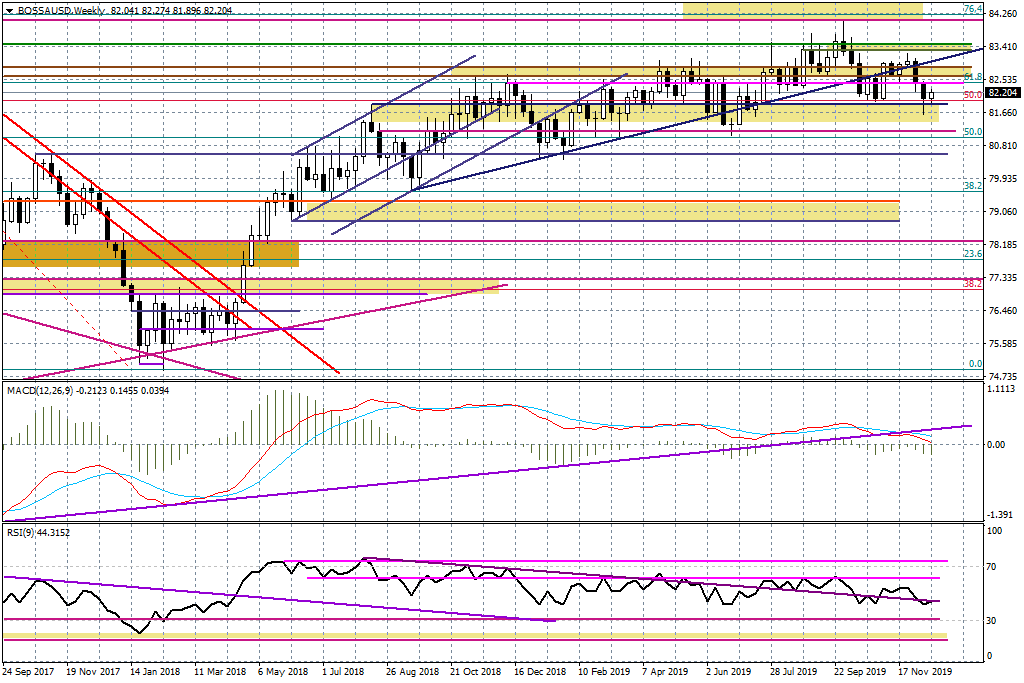This screenshot has height=683, width=1024.
Task: Click the 2 Jun 2019 date label
Action: 729,672
